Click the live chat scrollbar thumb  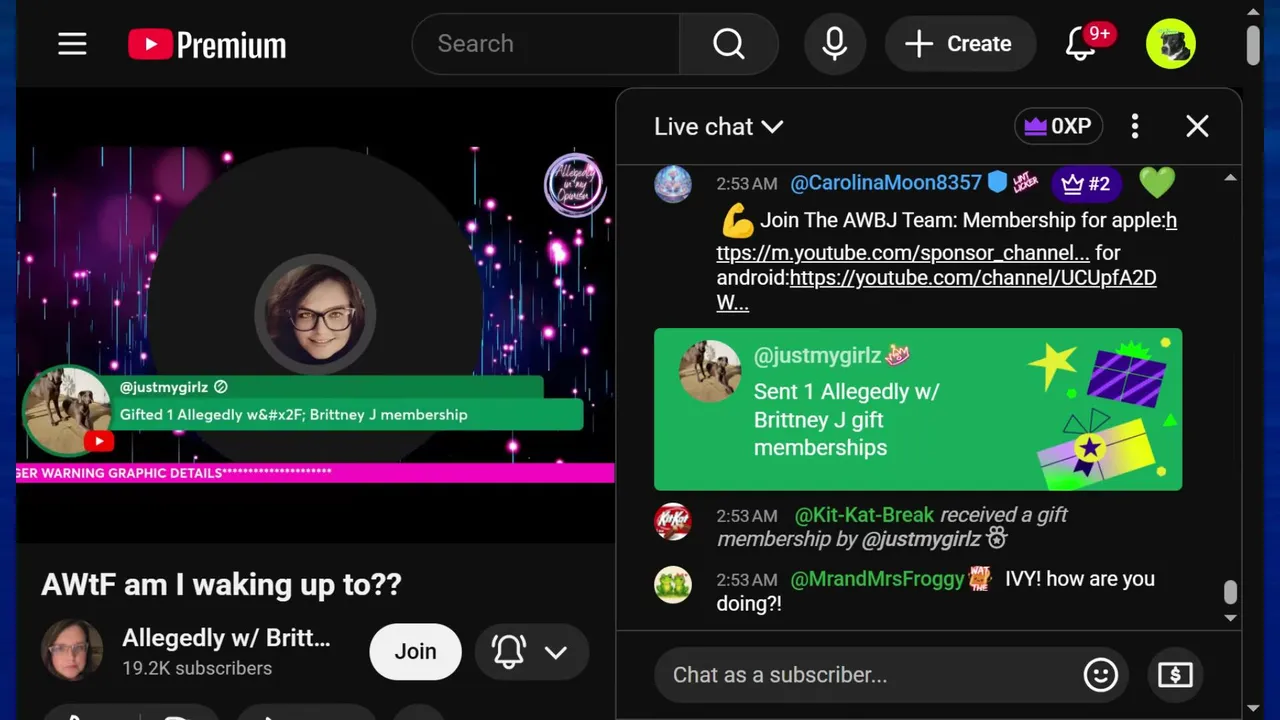[x=1230, y=592]
